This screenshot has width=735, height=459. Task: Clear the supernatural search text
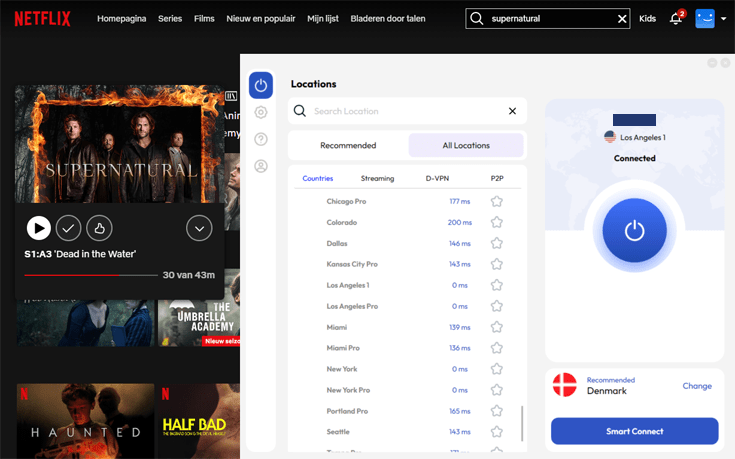click(622, 19)
